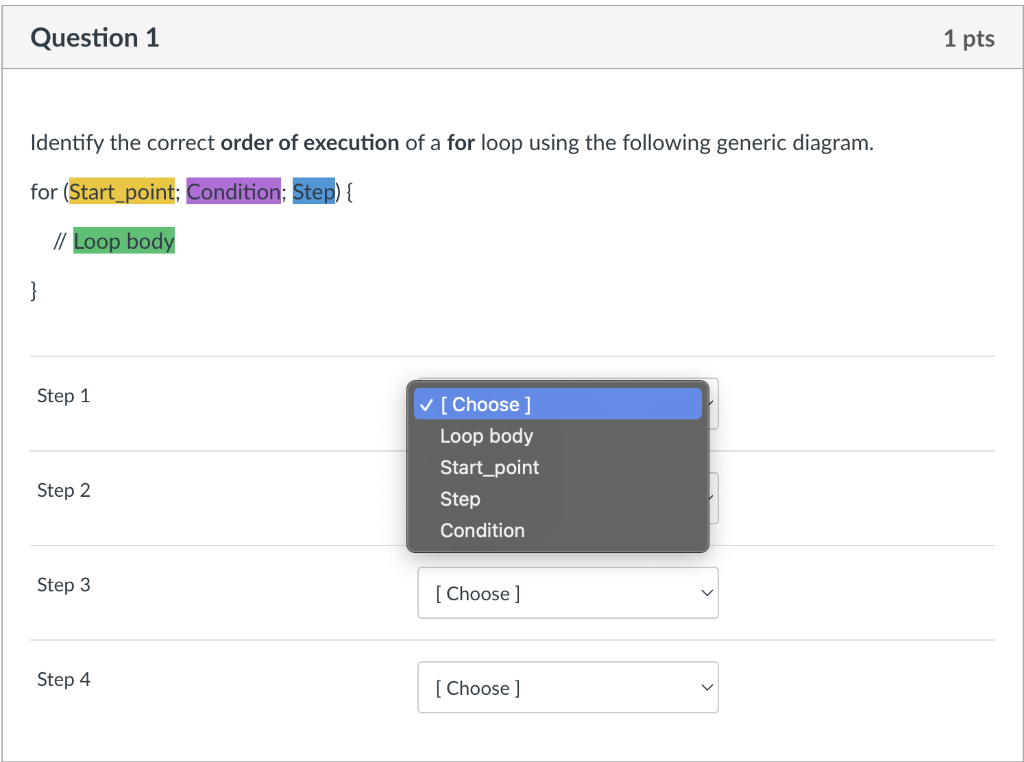
Task: Click the purple highlighted Condition text
Action: (x=233, y=192)
